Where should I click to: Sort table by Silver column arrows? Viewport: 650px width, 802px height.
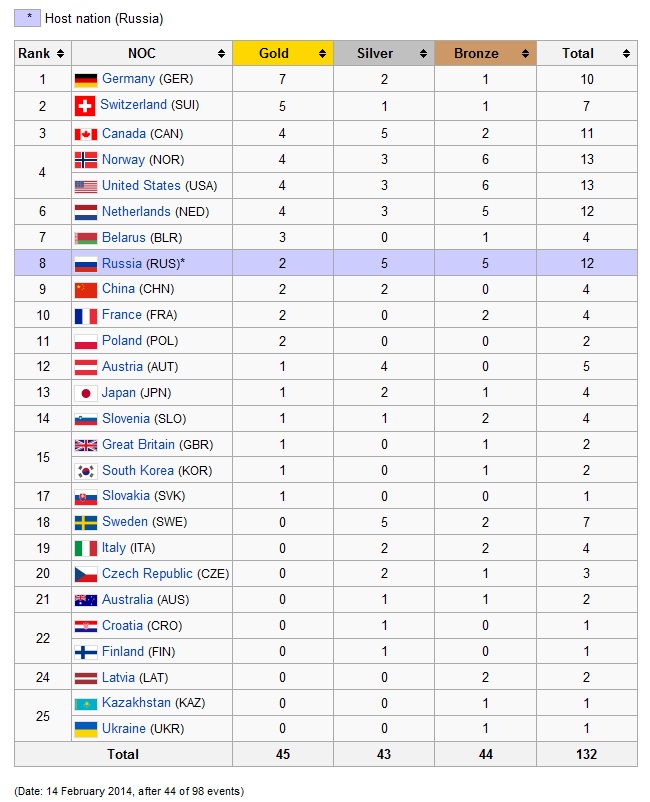coord(423,54)
